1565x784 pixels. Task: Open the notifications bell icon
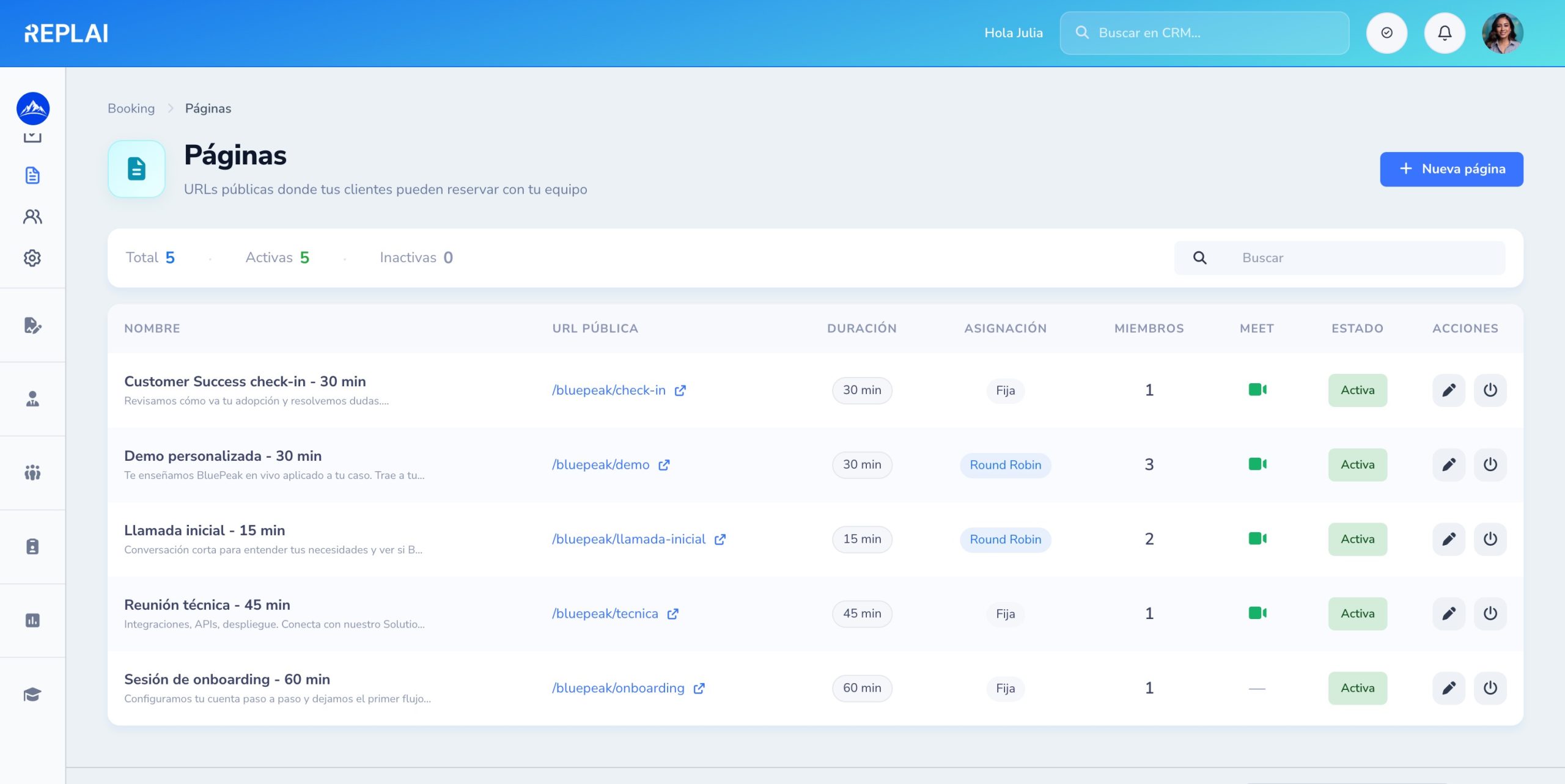click(1445, 33)
